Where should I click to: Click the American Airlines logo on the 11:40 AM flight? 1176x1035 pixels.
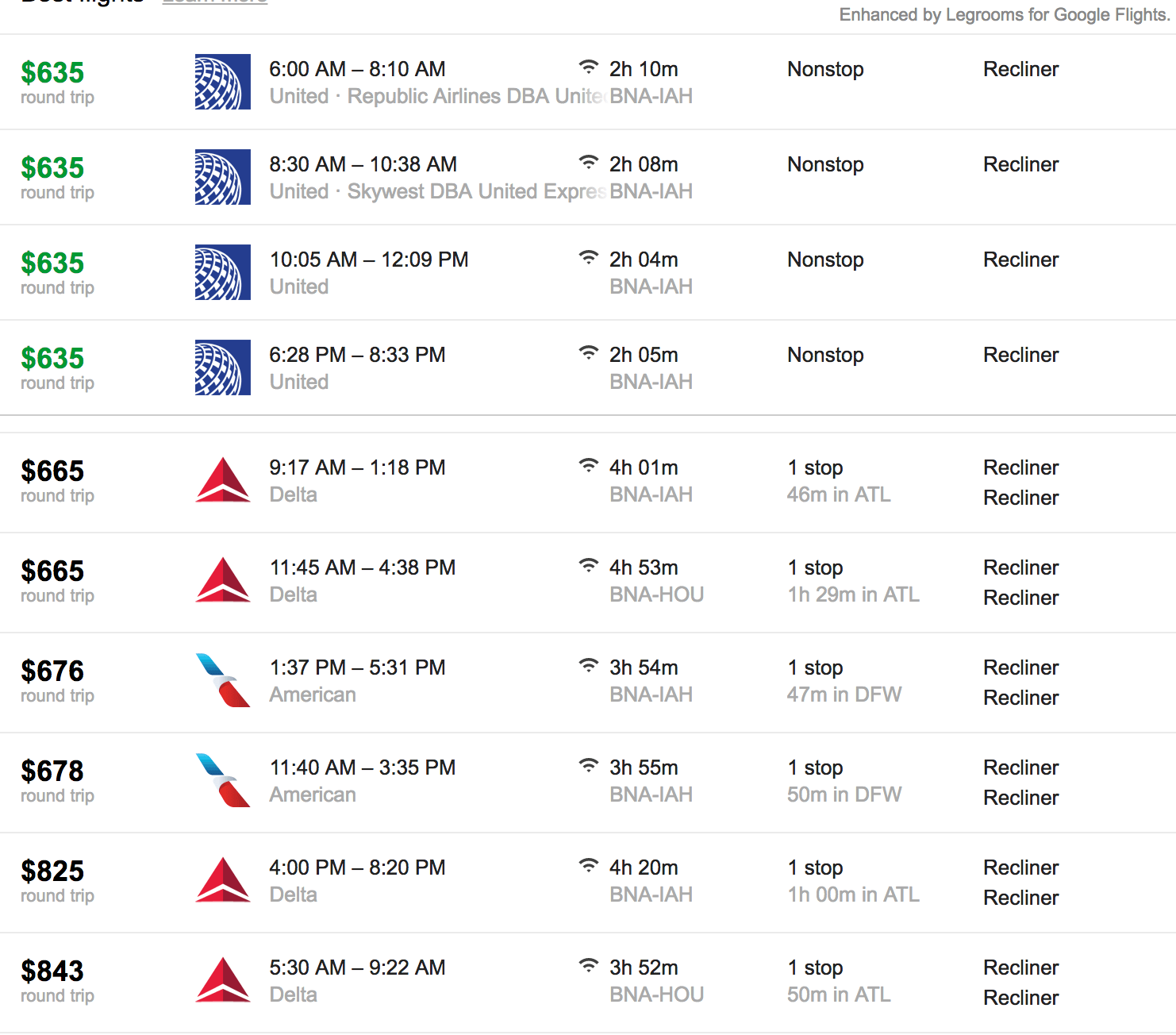pos(223,780)
